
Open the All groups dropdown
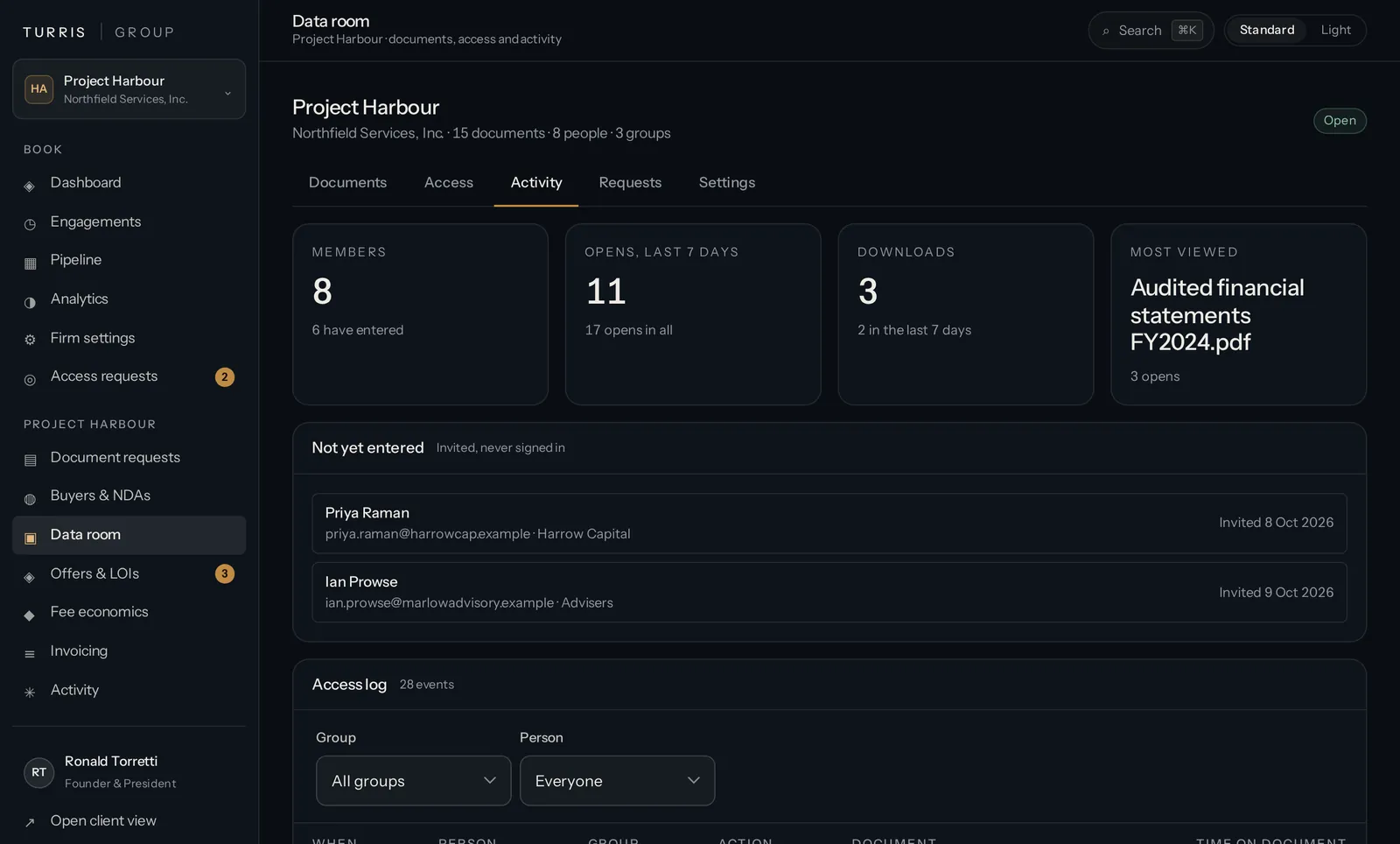click(x=413, y=781)
